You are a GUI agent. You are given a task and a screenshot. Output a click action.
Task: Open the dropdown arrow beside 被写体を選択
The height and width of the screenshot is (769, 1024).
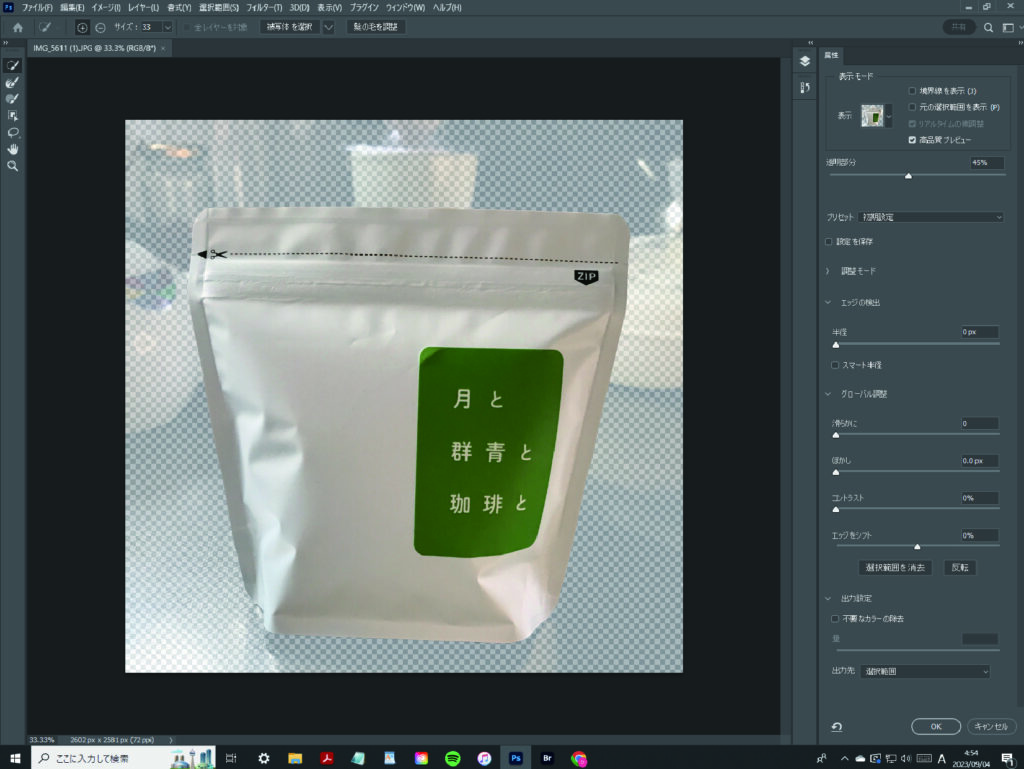coord(328,27)
